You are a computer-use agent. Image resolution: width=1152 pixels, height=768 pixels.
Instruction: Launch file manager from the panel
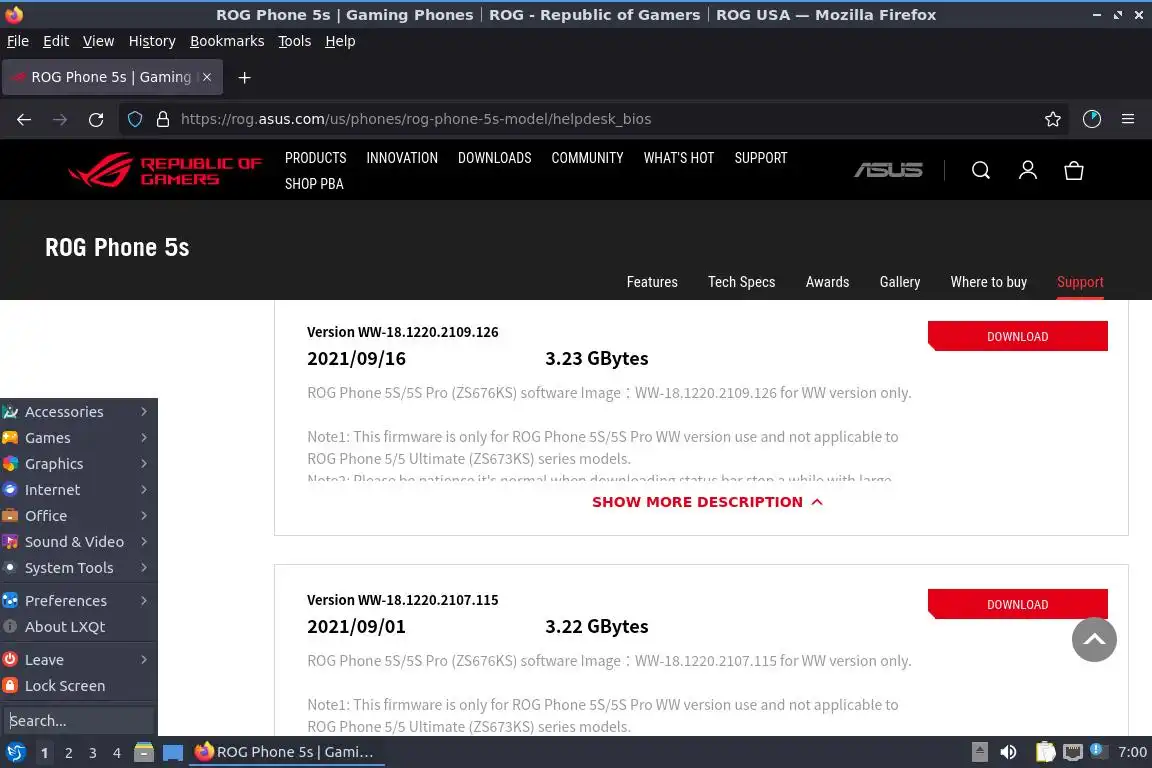tap(144, 752)
